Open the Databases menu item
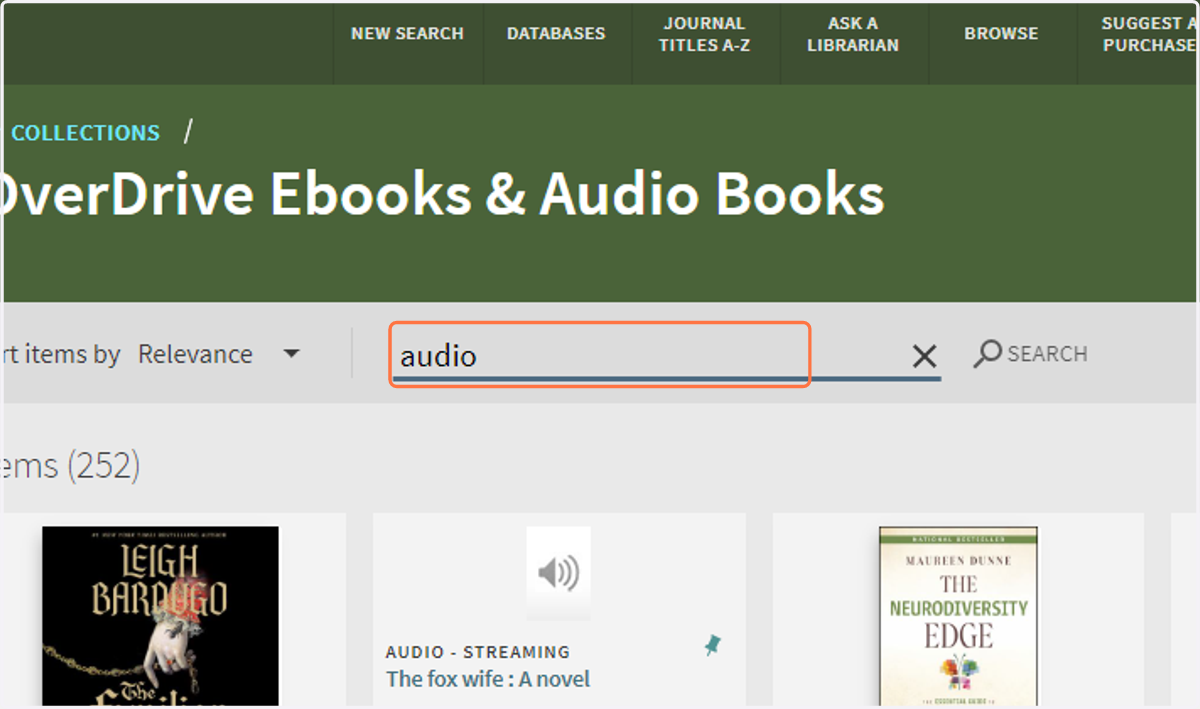 [556, 34]
